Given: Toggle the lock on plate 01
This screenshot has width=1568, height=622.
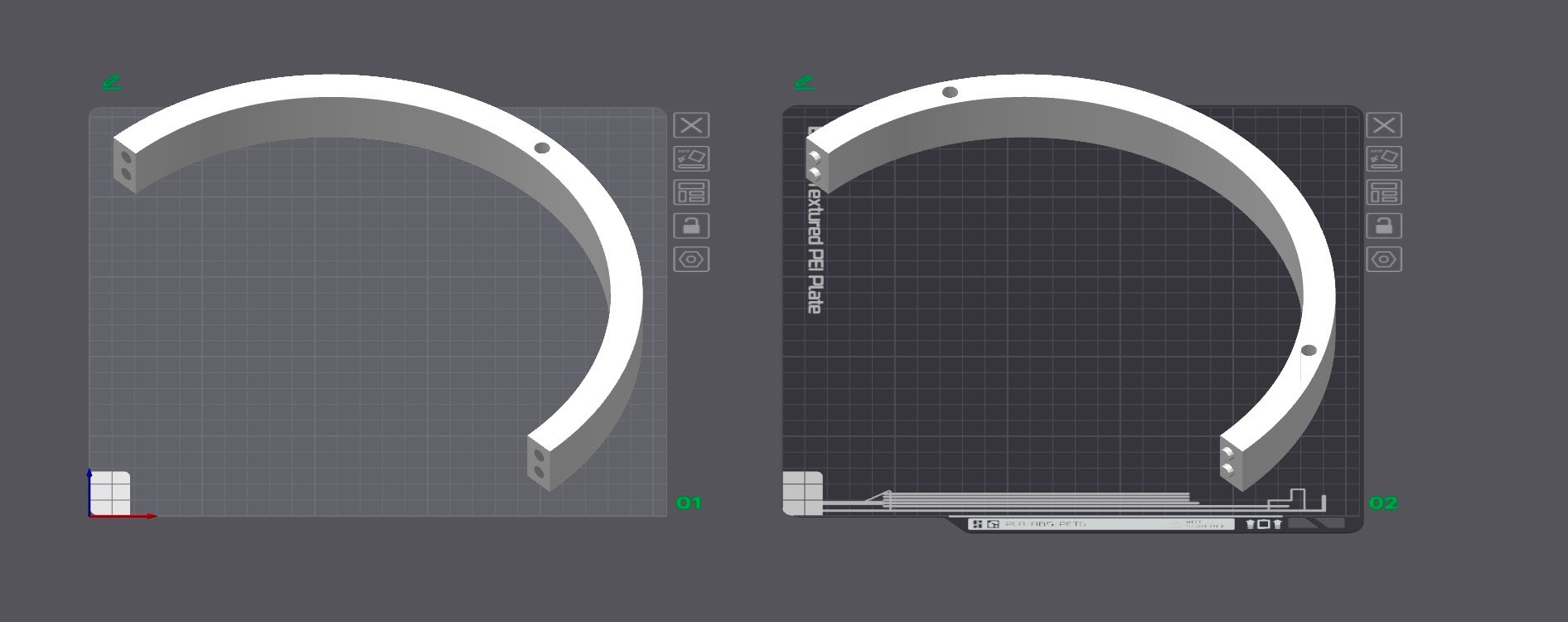Looking at the screenshot, I should point(691,226).
